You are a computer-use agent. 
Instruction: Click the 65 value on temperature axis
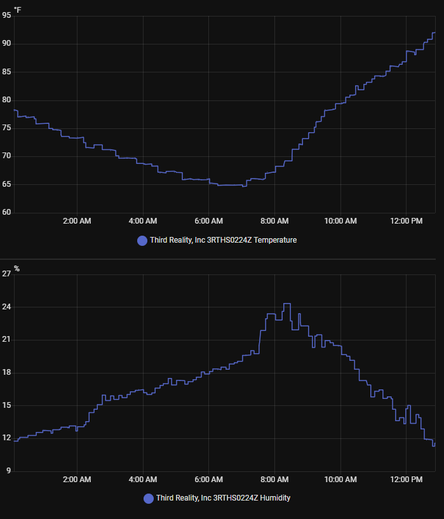[6, 184]
